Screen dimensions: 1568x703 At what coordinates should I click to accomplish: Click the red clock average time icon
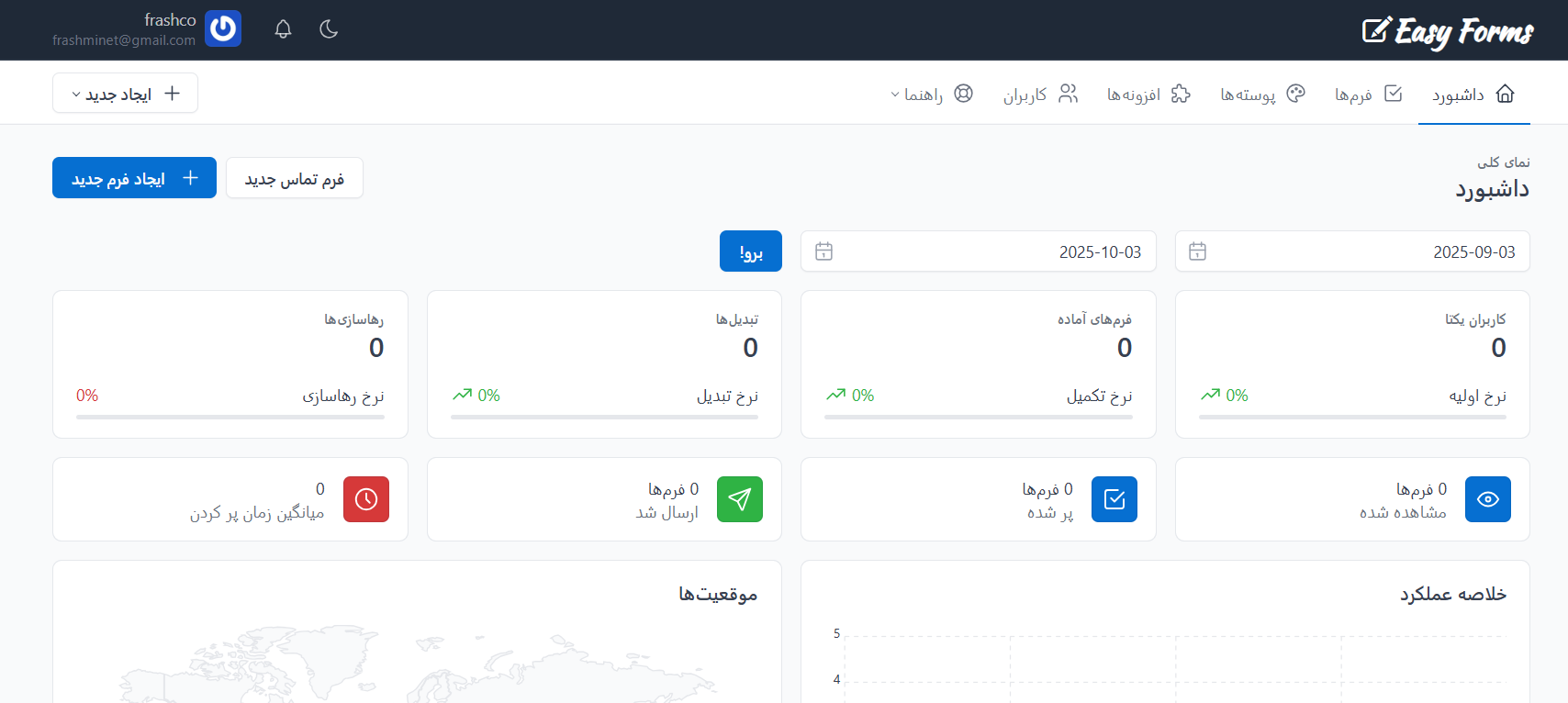point(365,499)
